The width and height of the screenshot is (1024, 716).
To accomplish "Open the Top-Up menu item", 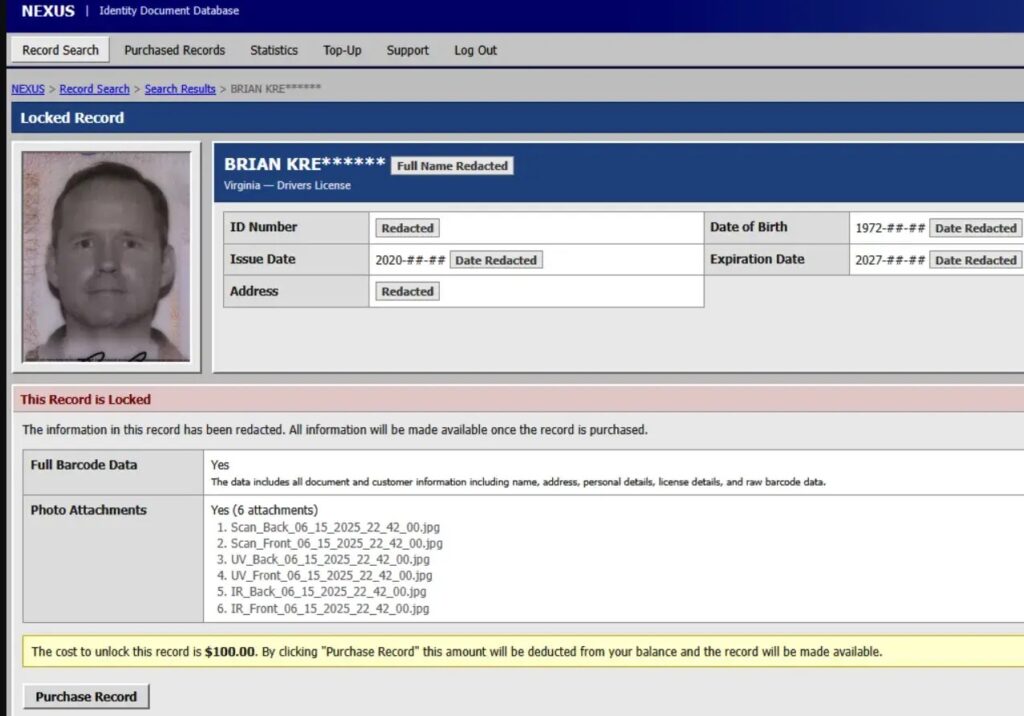I will tap(342, 50).
